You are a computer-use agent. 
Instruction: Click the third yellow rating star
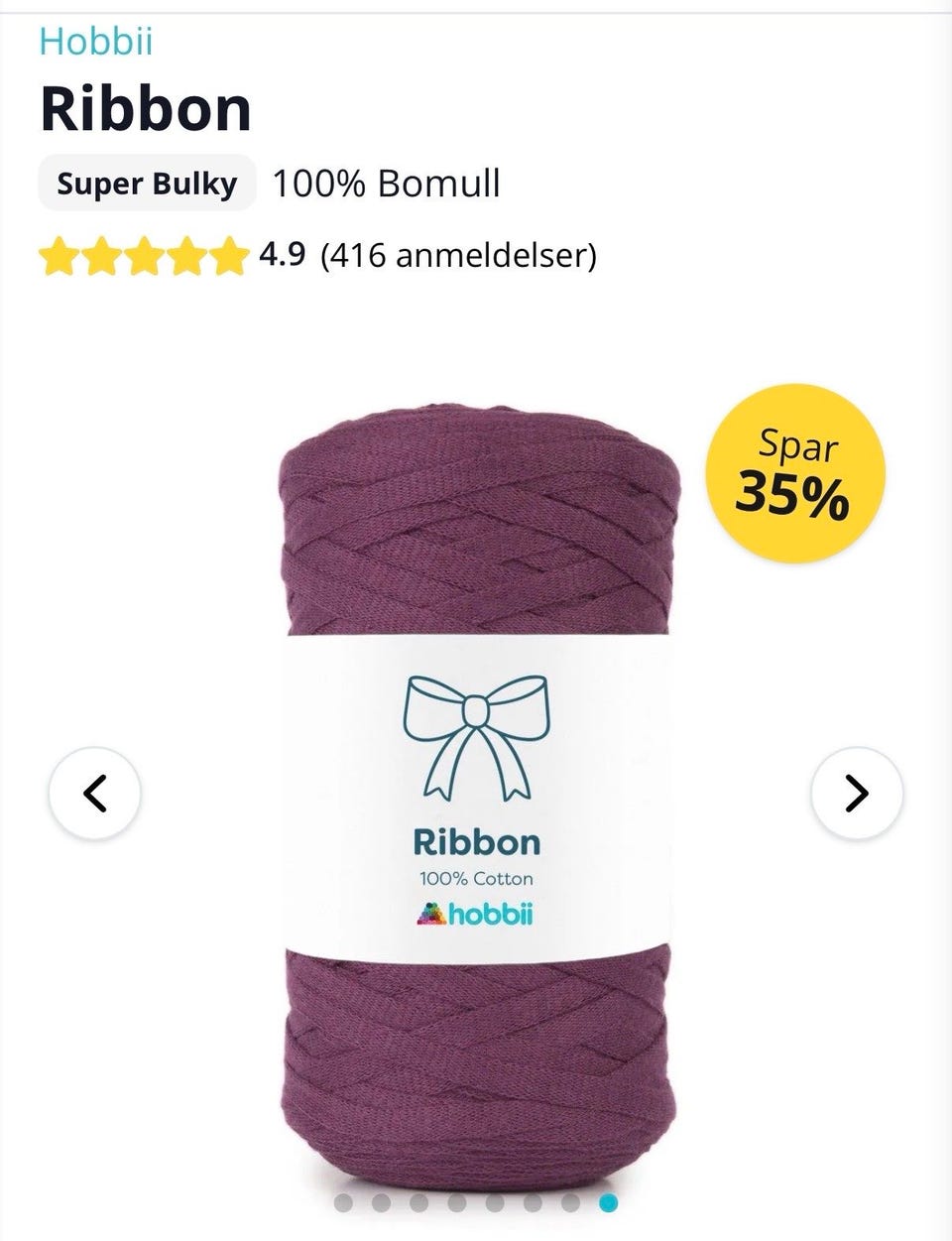coord(142,256)
